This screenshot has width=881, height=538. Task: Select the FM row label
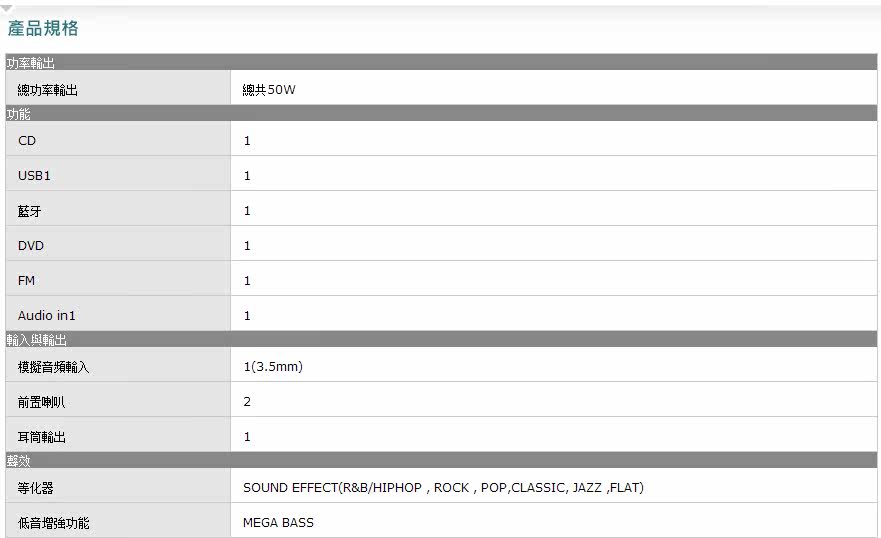[x=27, y=281]
